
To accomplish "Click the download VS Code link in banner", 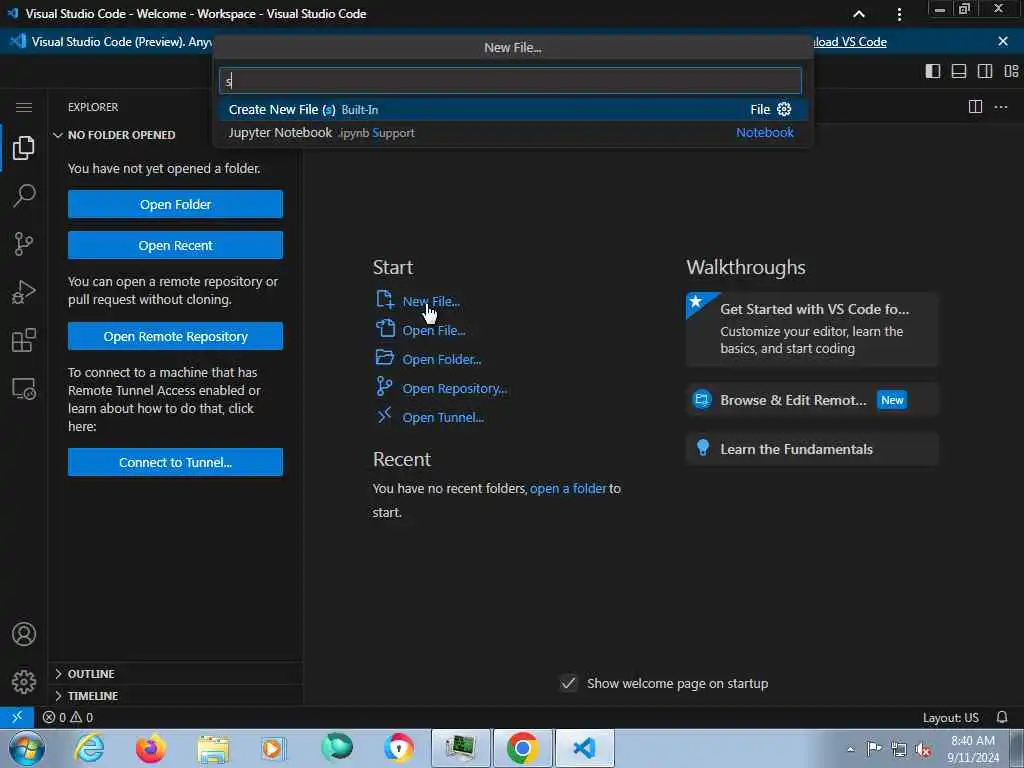I will (850, 42).
